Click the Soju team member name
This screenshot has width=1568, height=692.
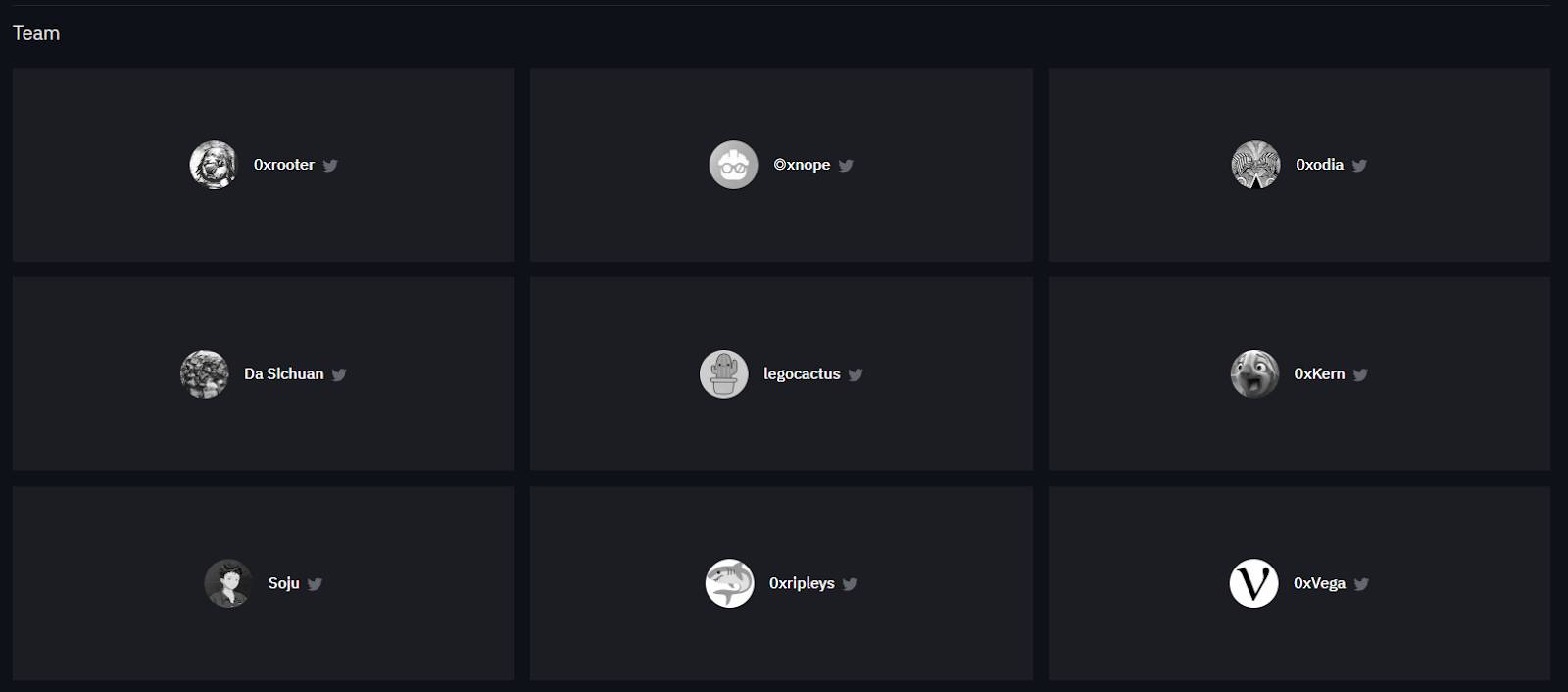click(x=284, y=583)
